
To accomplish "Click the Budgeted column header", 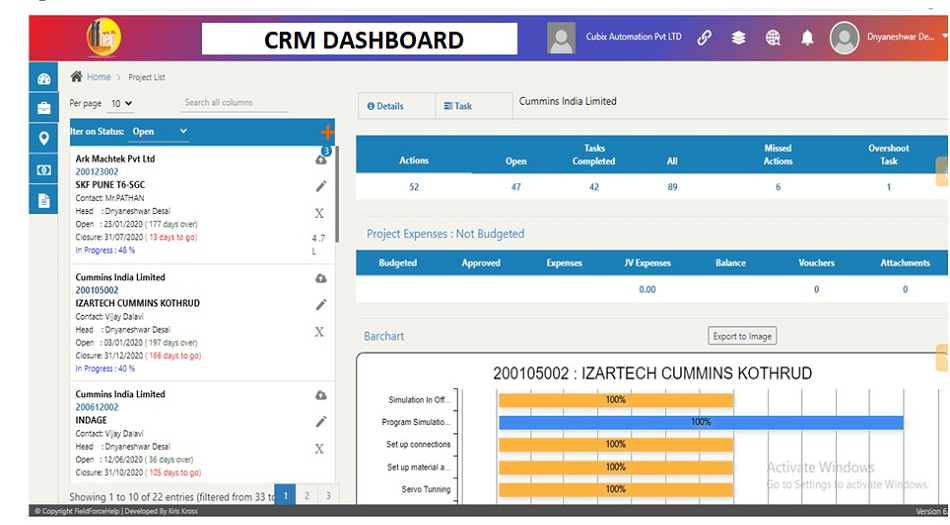I will [x=397, y=263].
